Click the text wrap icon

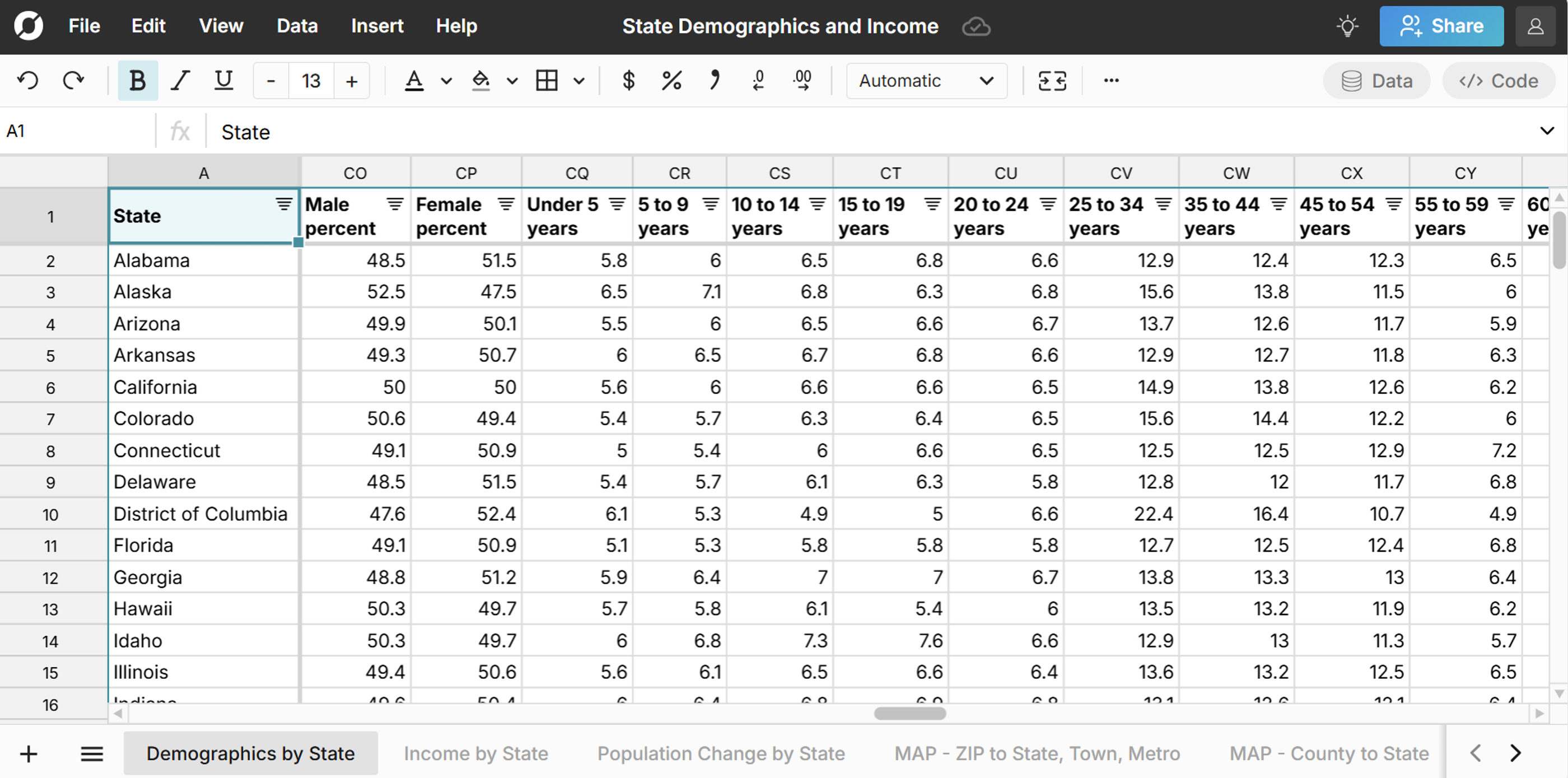pyautogui.click(x=1052, y=80)
